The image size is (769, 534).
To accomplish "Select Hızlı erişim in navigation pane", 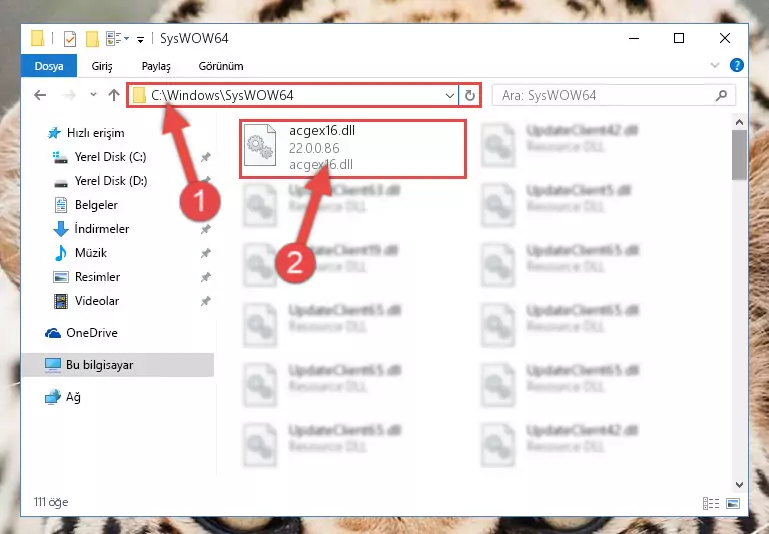I will 95,133.
